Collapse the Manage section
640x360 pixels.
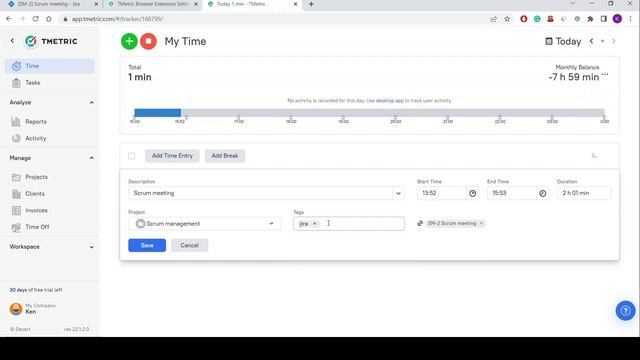click(91, 158)
